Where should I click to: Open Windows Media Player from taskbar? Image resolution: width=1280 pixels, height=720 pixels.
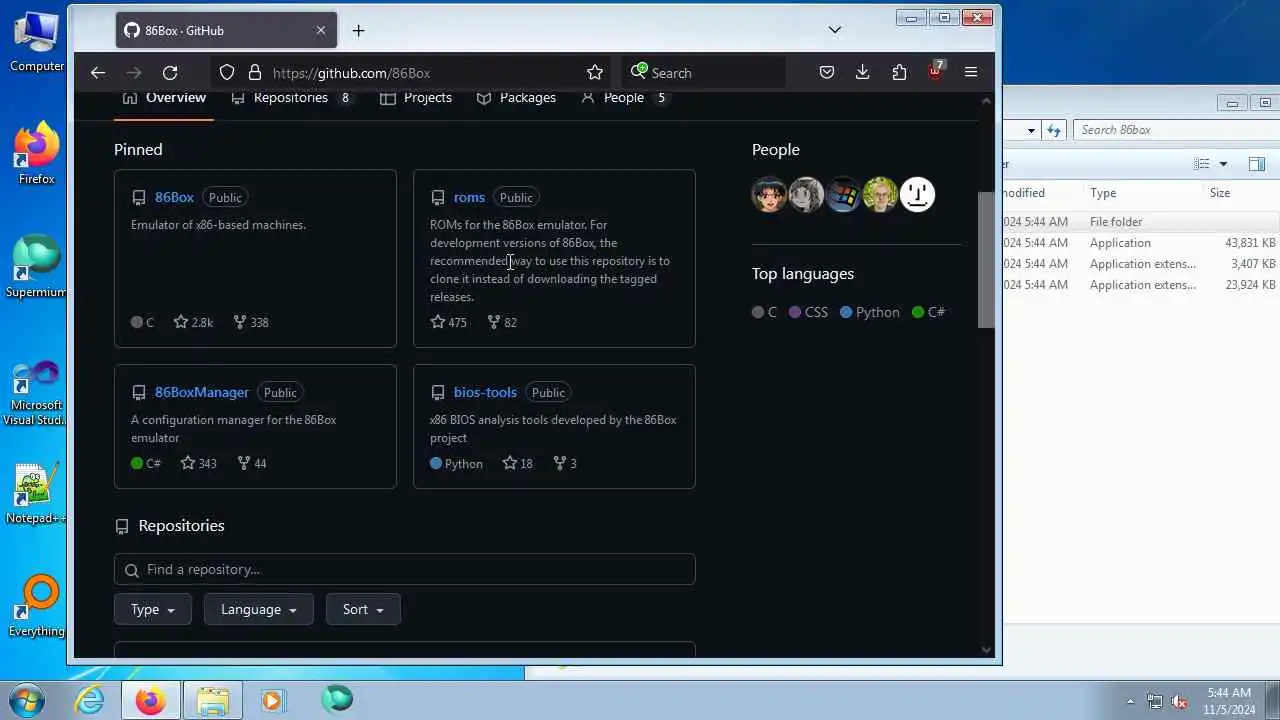coord(273,700)
